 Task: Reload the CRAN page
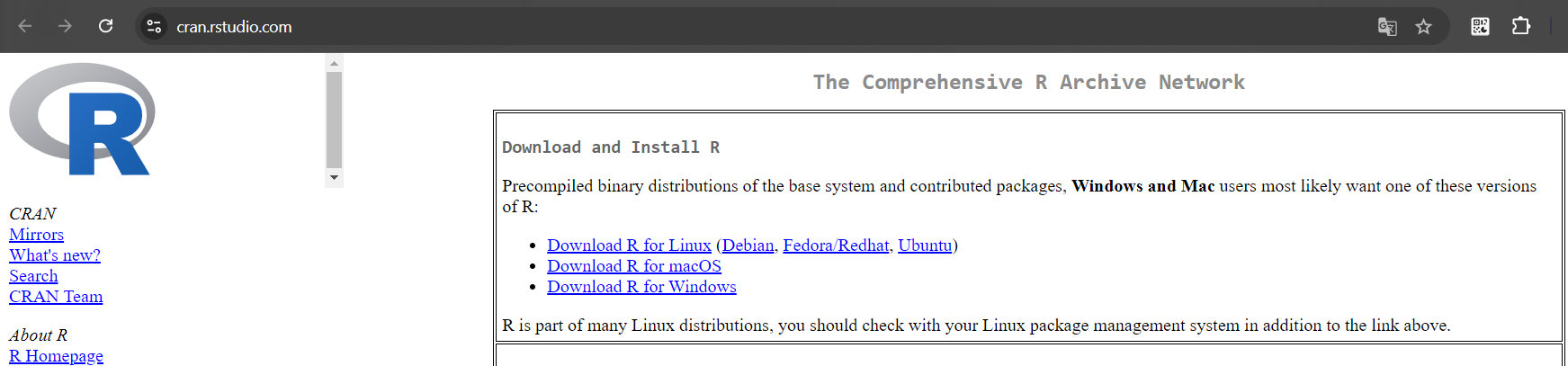click(x=105, y=26)
